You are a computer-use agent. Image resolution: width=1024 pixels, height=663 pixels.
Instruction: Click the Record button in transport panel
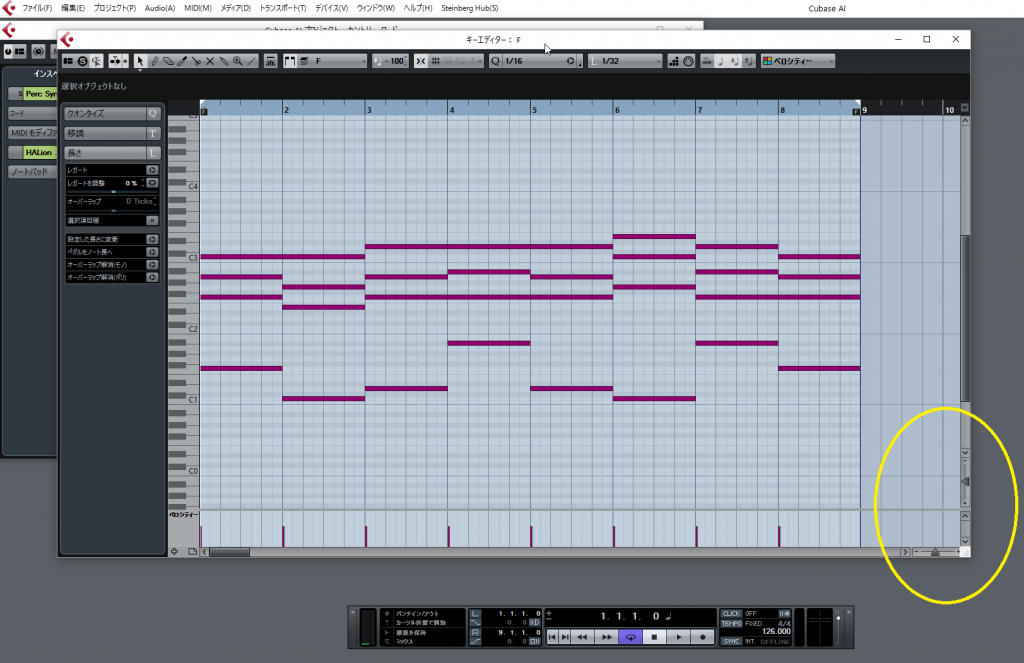pyautogui.click(x=703, y=637)
